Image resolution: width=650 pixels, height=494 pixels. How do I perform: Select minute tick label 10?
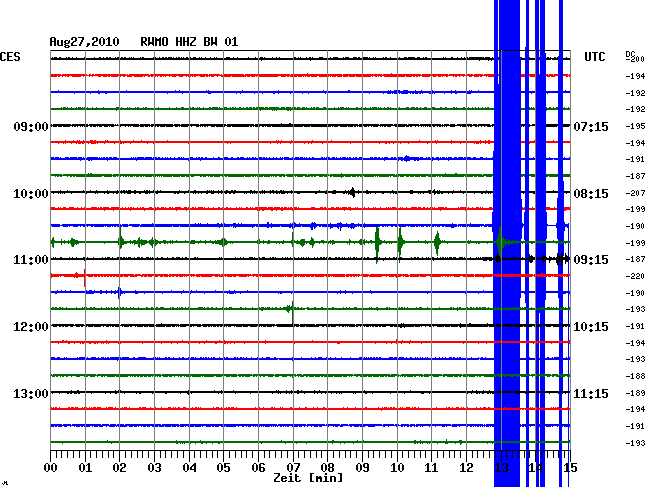[397, 468]
